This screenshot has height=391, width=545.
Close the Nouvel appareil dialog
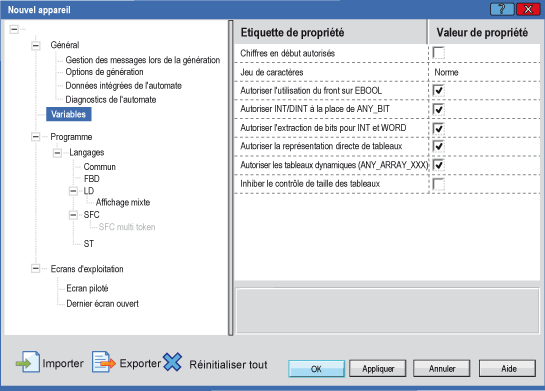[528, 9]
